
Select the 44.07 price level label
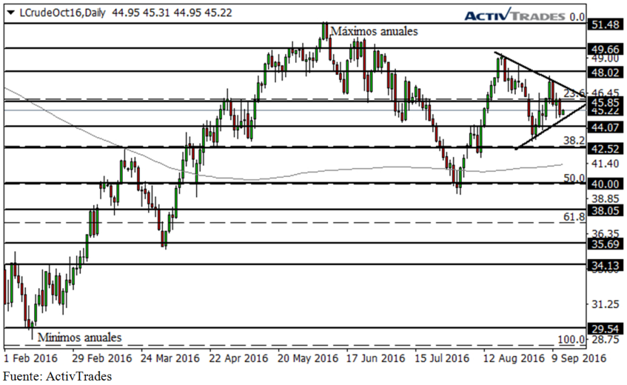click(x=605, y=128)
